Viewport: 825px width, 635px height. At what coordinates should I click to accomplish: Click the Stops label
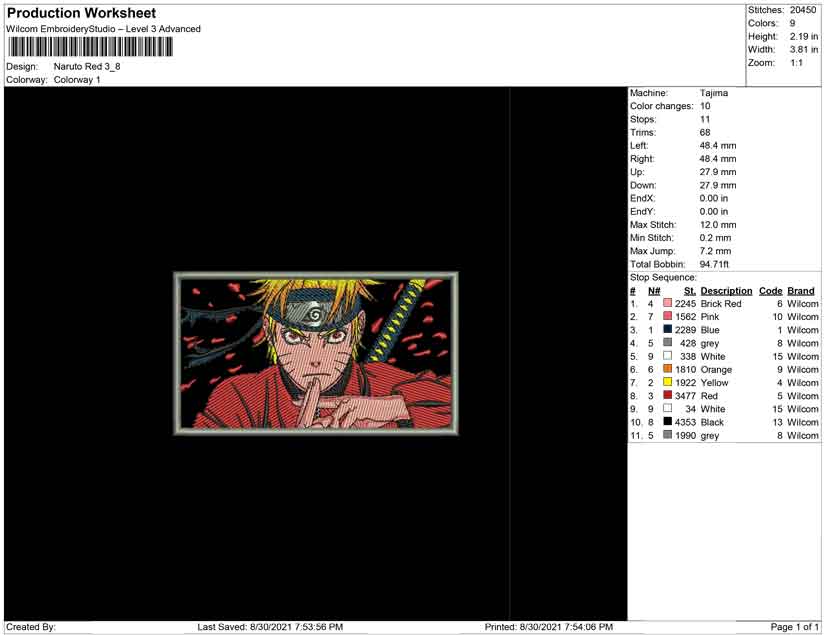point(643,119)
